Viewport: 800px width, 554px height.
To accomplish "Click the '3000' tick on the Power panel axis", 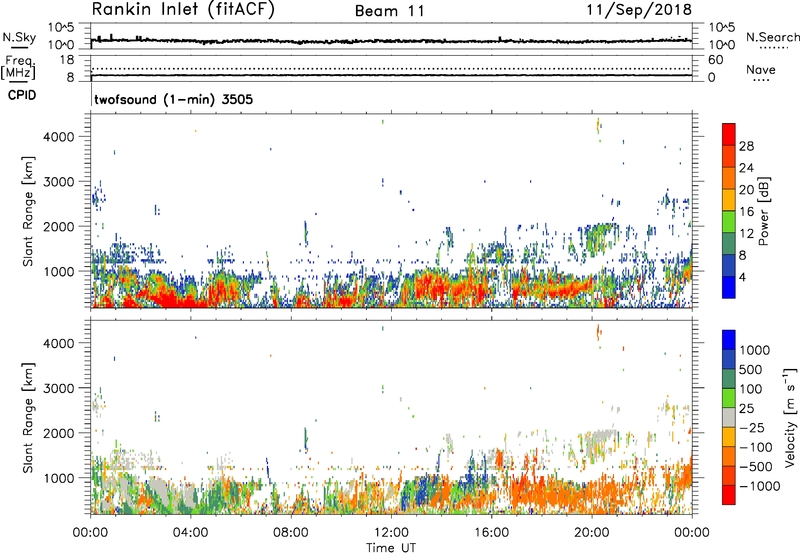I will 58,182.
